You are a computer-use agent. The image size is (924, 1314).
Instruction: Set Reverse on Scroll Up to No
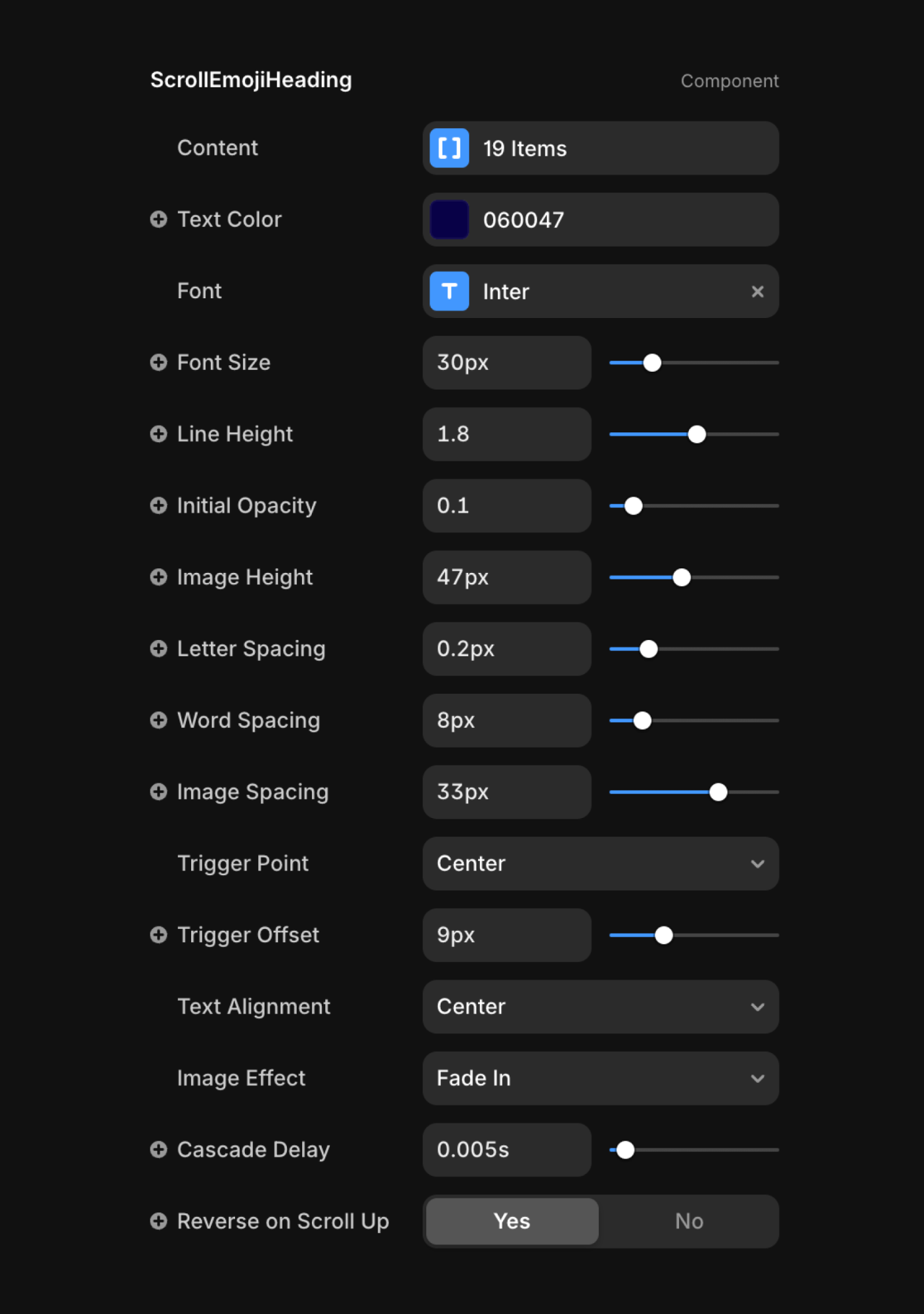click(689, 1221)
